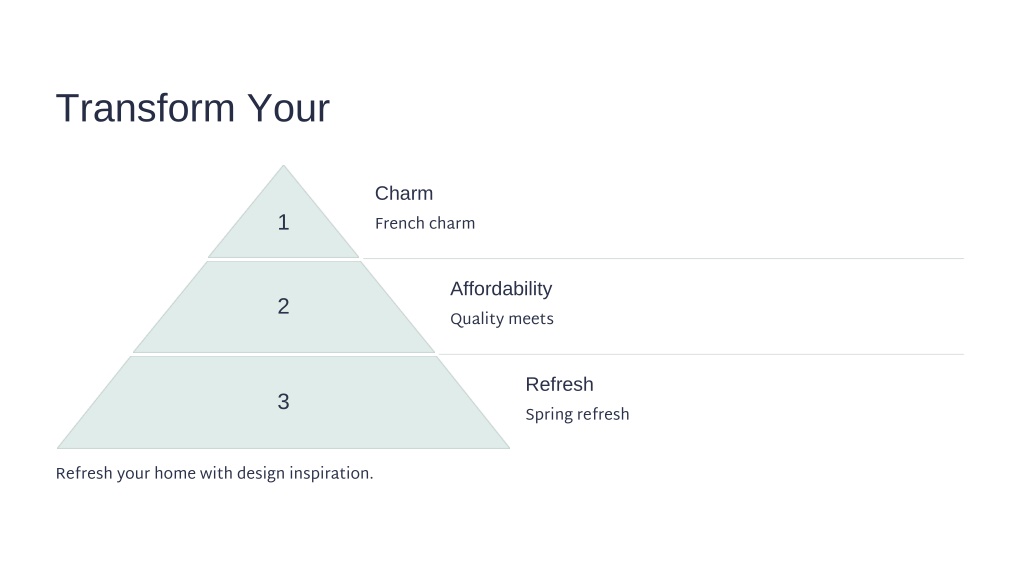Select the 'French charm' description
This screenshot has height=576, width=1024.
coord(424,223)
